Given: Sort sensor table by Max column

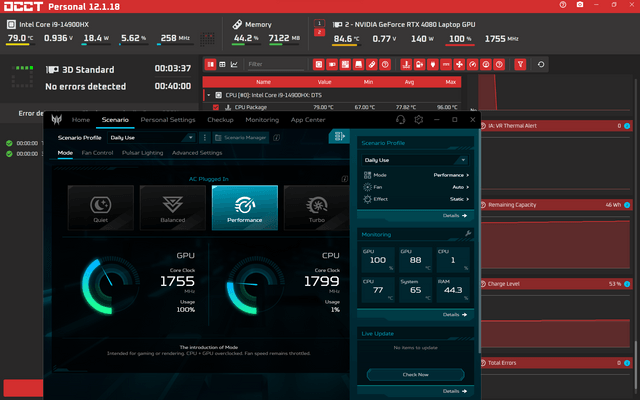Looking at the screenshot, I should 451,82.
